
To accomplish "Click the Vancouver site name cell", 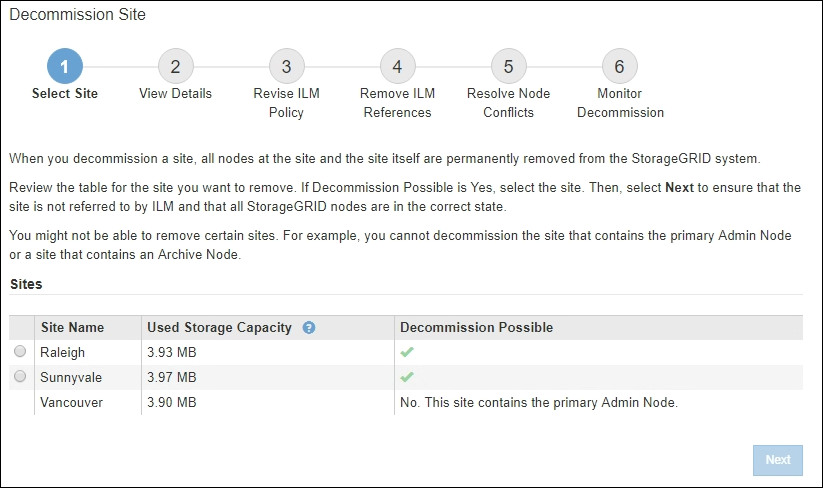I will click(72, 402).
